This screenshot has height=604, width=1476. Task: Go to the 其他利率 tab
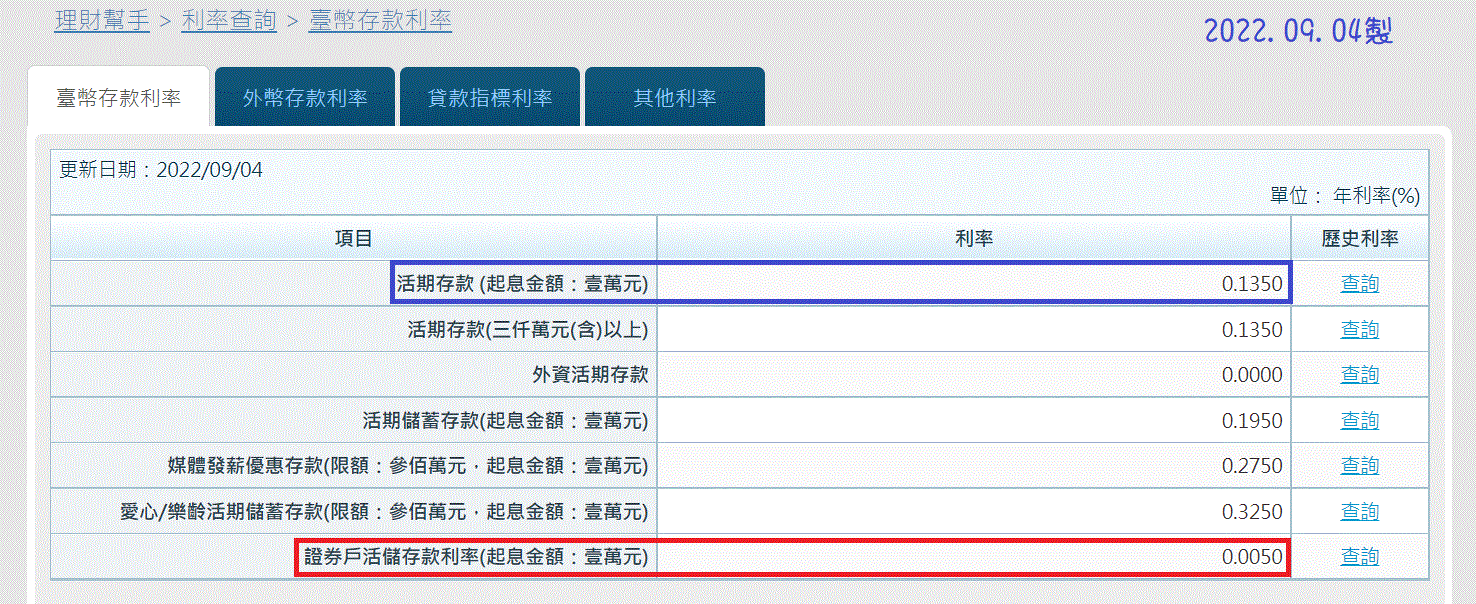coord(675,98)
